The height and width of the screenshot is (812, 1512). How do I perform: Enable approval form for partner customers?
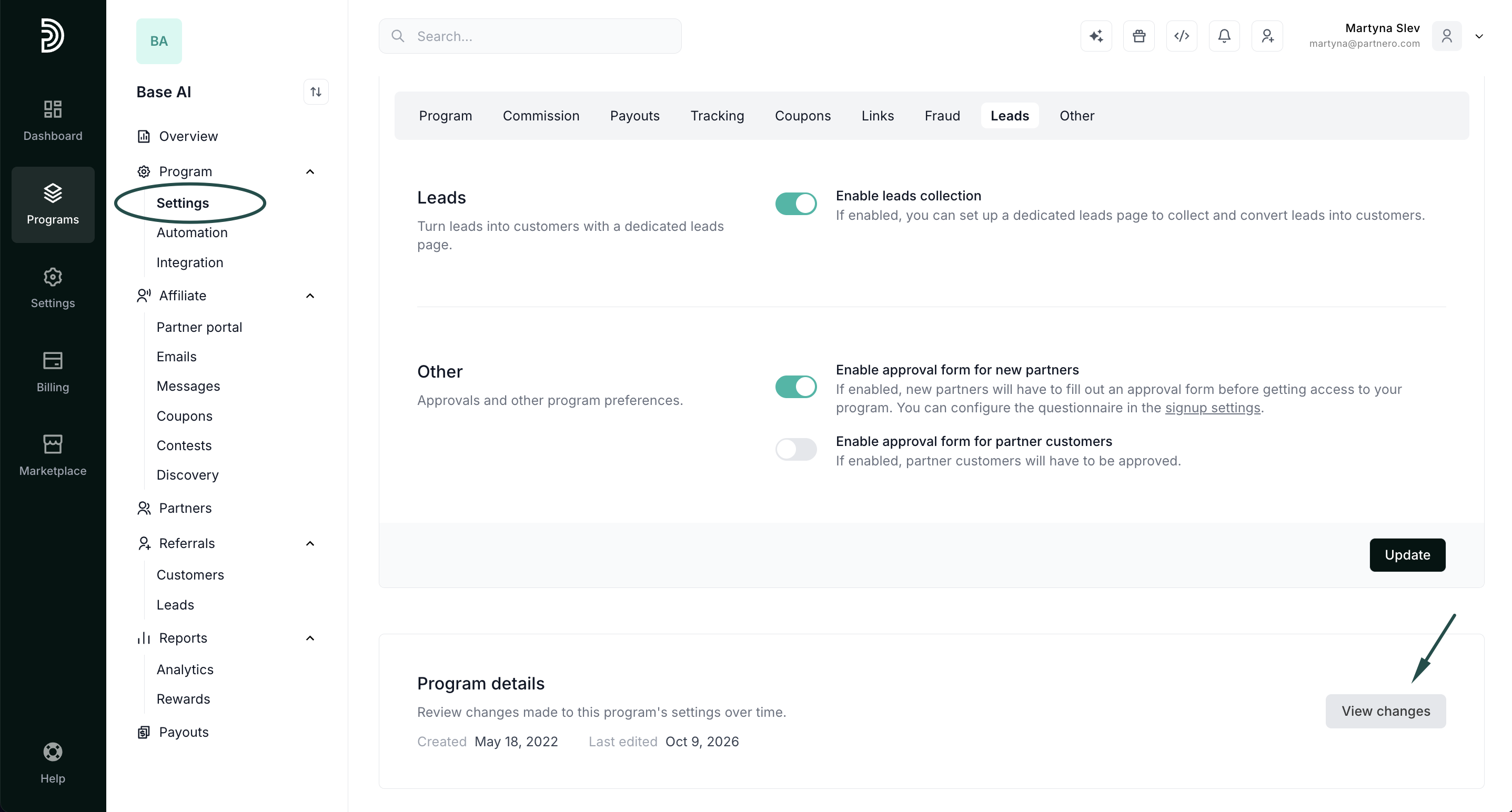click(796, 450)
